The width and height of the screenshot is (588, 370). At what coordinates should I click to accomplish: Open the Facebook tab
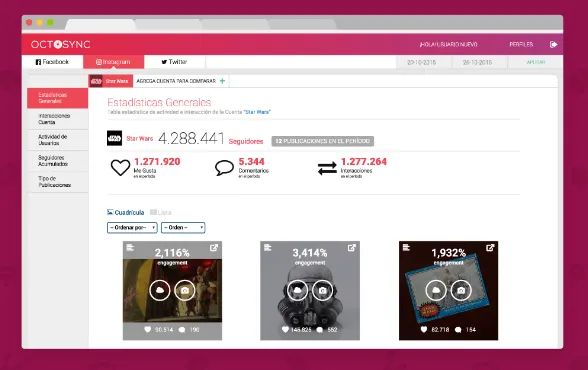(x=52, y=62)
